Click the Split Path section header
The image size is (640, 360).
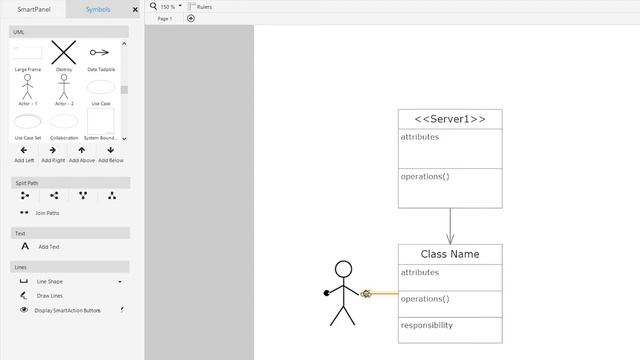[71, 183]
